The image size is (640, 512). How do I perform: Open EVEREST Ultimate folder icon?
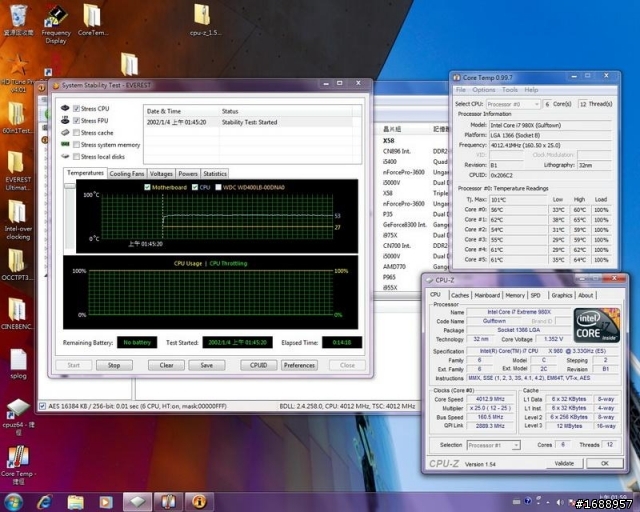pyautogui.click(x=18, y=171)
